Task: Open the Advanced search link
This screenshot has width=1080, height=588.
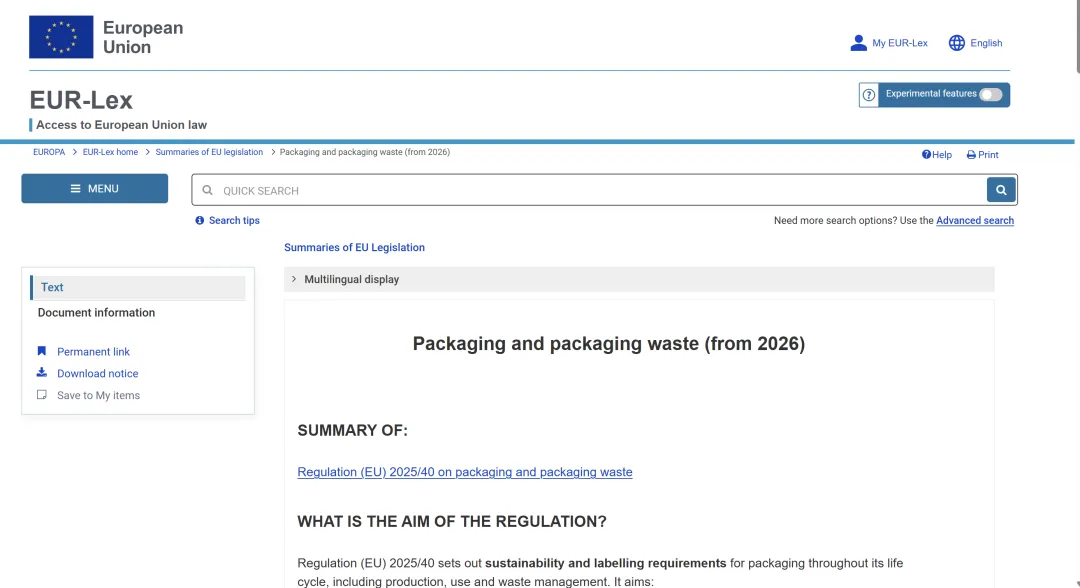Action: coord(975,220)
